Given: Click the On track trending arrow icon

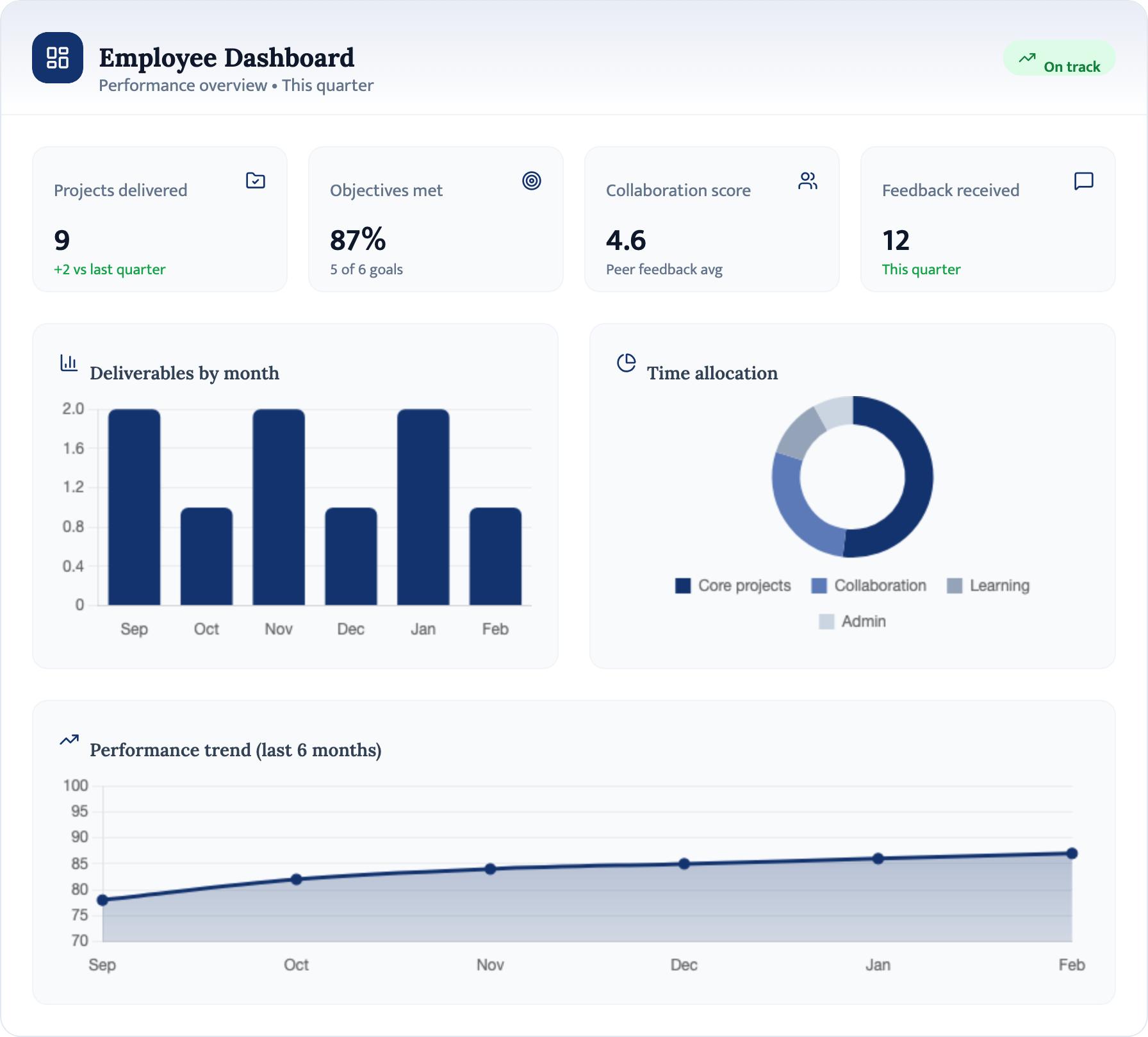Looking at the screenshot, I should 1027,58.
